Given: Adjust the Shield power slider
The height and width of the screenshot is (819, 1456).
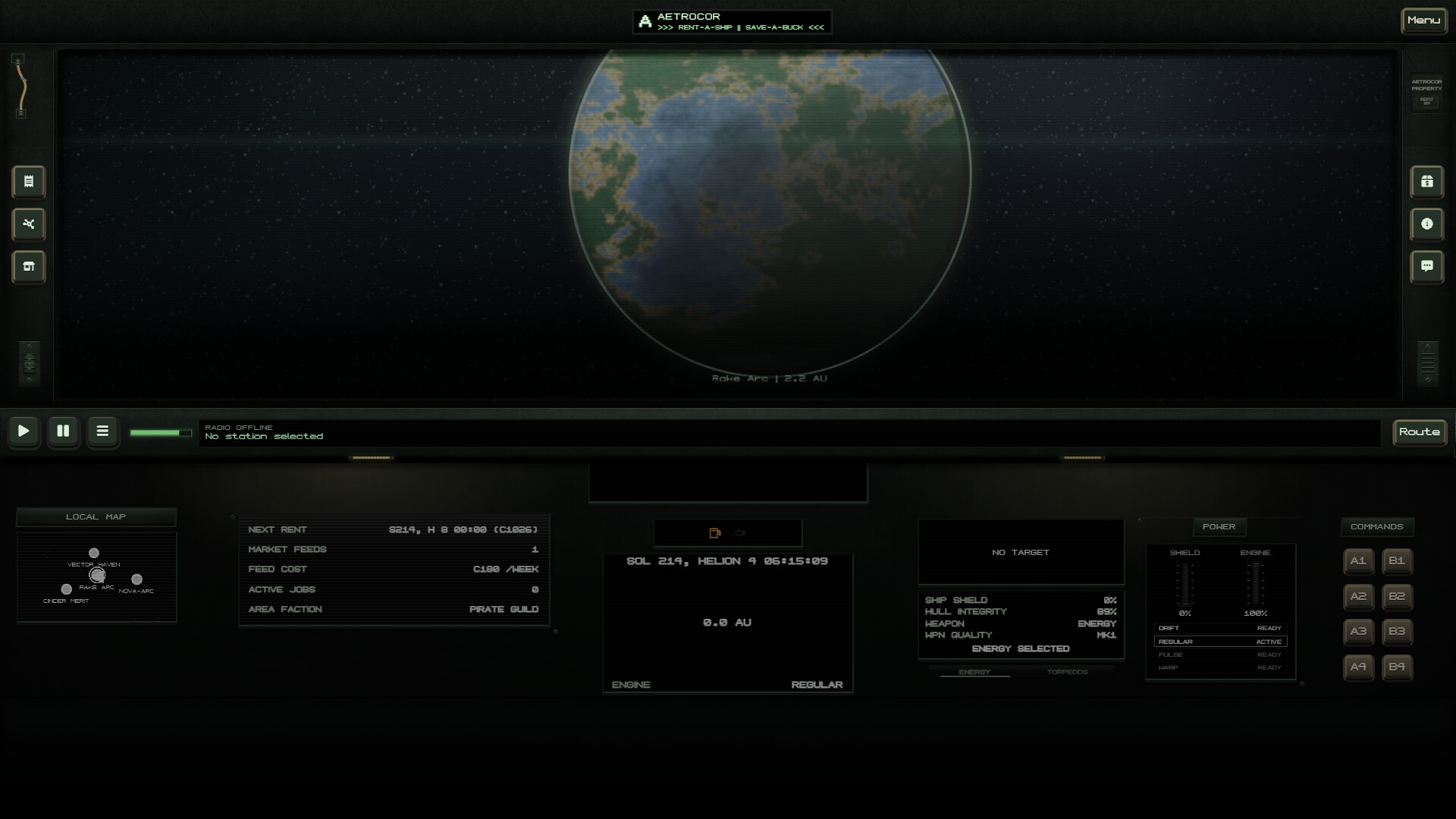Looking at the screenshot, I should (x=1185, y=584).
